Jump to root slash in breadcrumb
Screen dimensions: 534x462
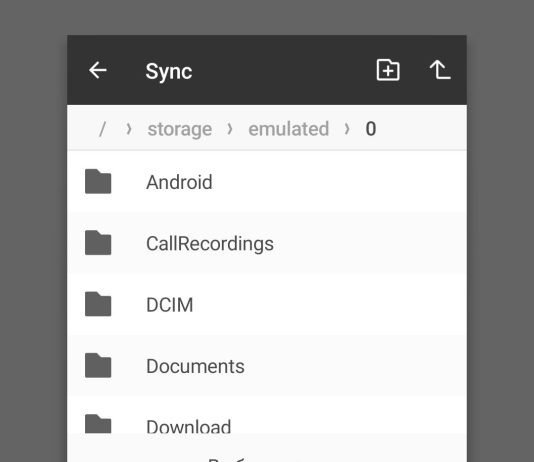pos(102,129)
